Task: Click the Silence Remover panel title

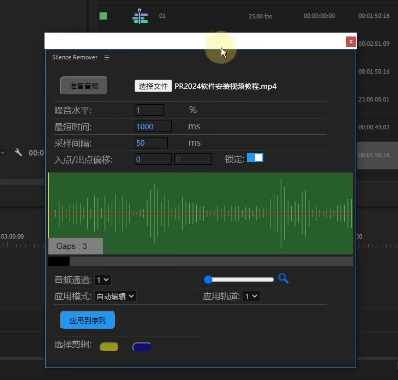Action: click(x=75, y=57)
